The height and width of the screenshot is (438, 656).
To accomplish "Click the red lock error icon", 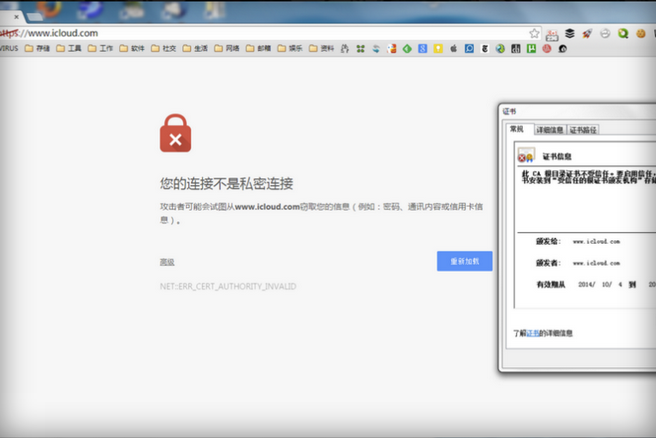I will (x=175, y=133).
